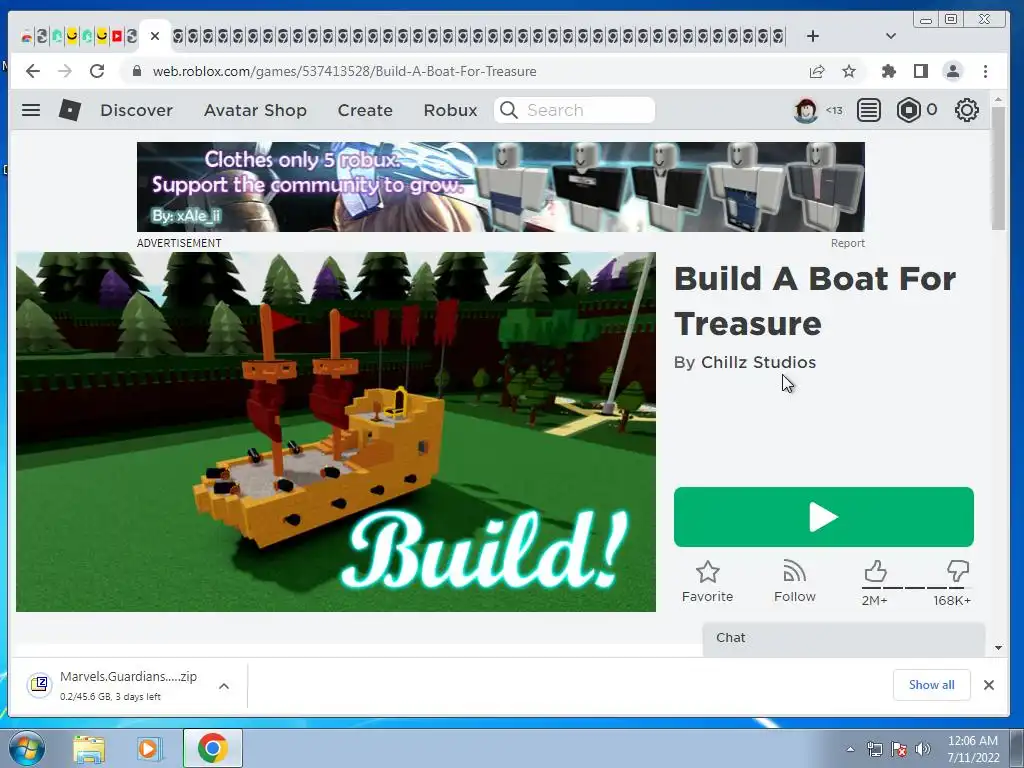Image resolution: width=1024 pixels, height=768 pixels.
Task: Open Chillz Studios creator page
Action: pos(758,362)
